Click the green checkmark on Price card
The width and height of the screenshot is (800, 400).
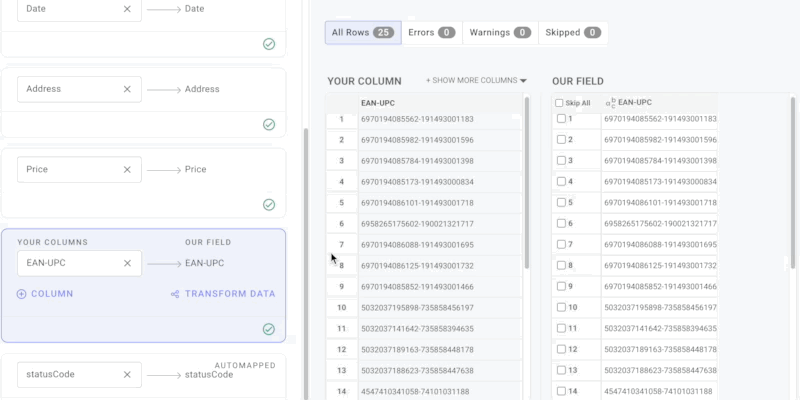coord(269,204)
